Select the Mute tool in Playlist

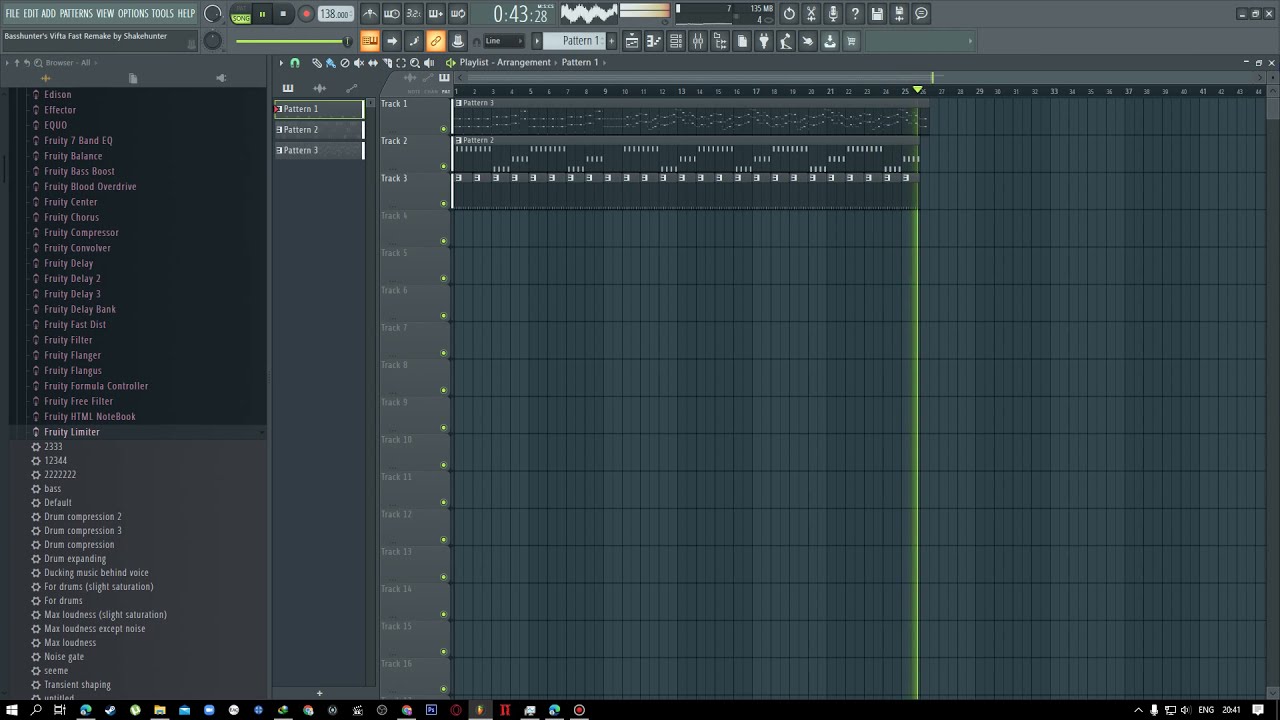click(x=359, y=63)
